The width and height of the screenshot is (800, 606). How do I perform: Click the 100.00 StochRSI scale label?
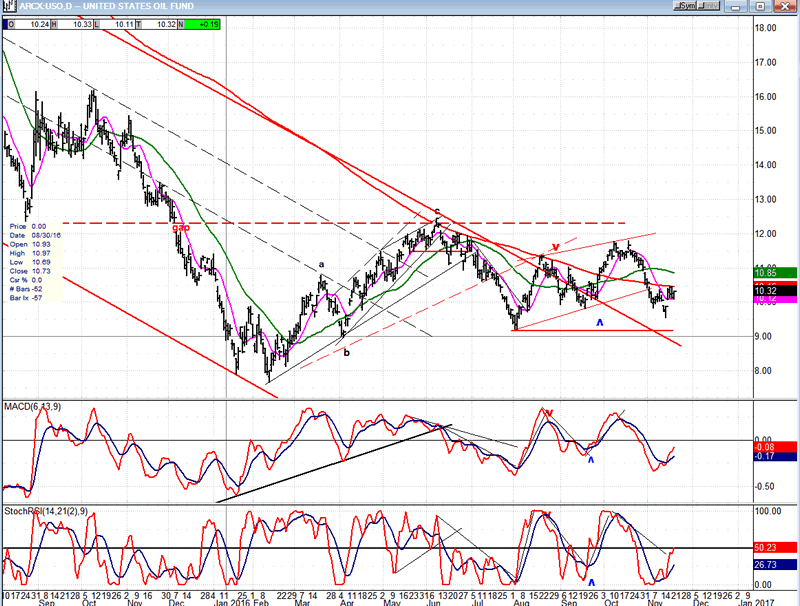[x=767, y=511]
